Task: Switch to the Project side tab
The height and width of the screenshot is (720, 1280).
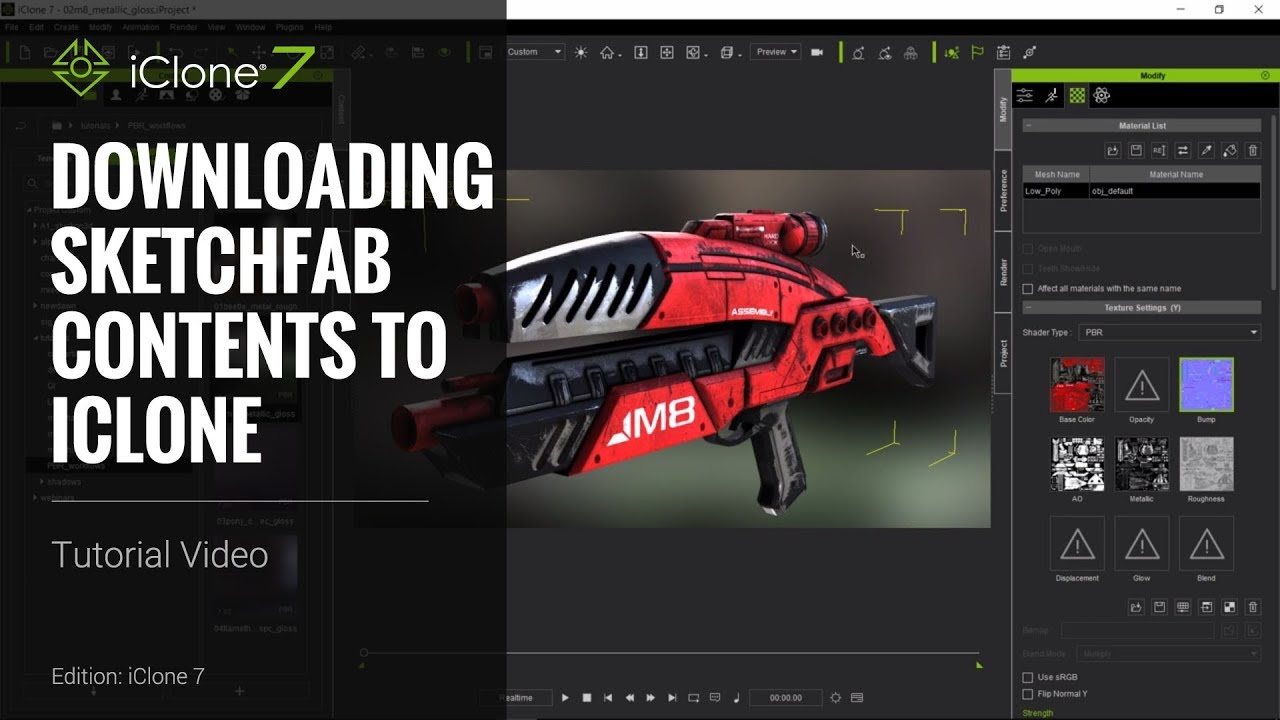Action: click(x=1003, y=353)
